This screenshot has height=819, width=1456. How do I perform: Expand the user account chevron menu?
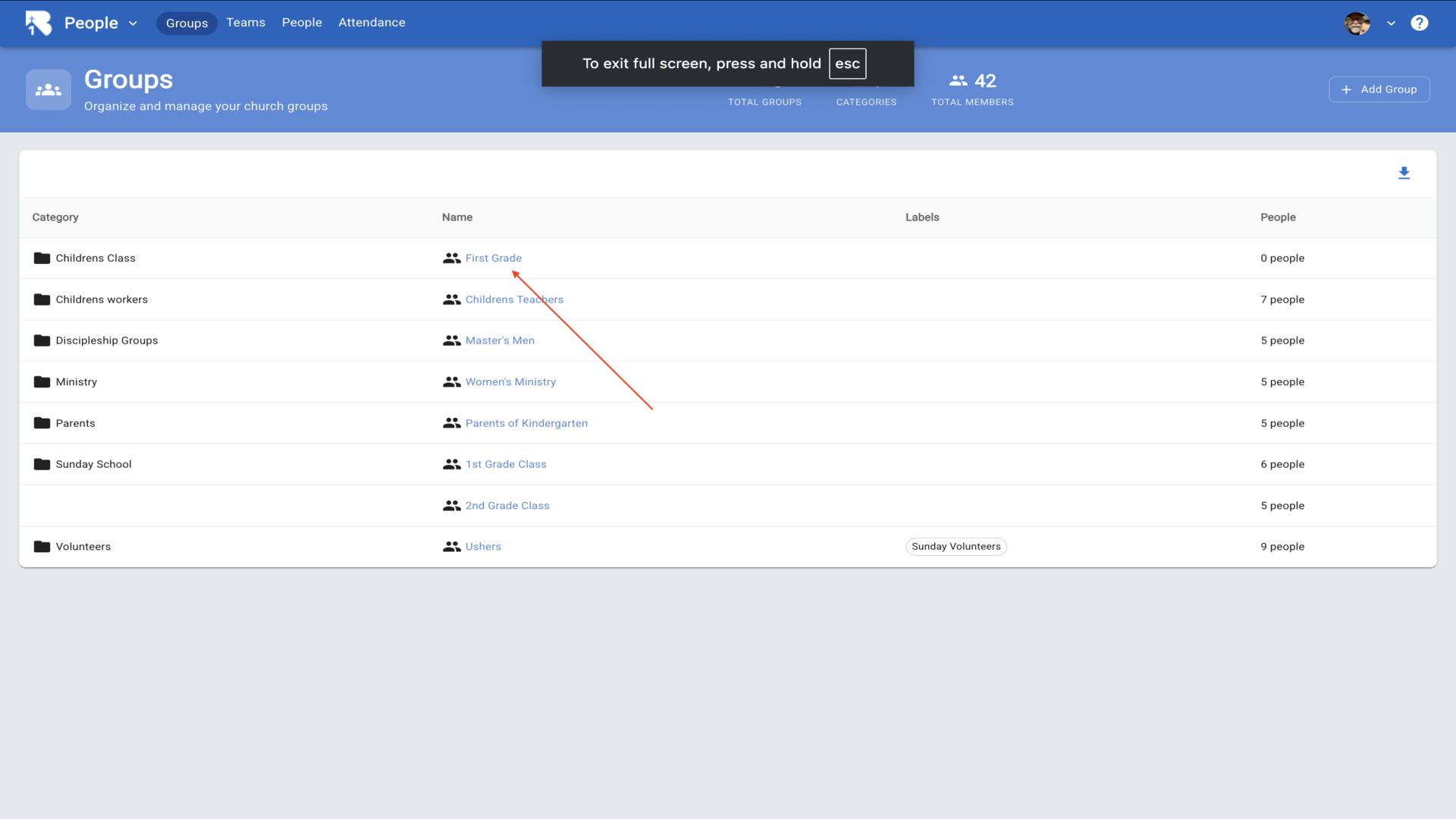(1391, 23)
